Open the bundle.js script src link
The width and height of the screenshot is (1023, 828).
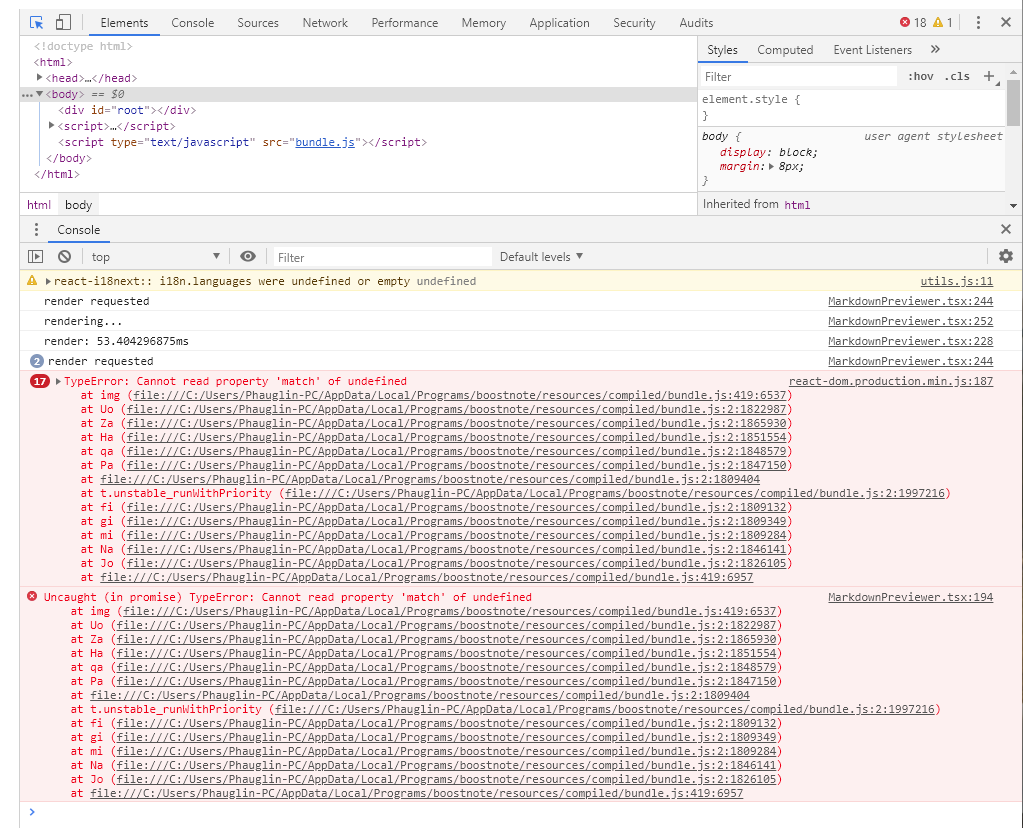[325, 142]
